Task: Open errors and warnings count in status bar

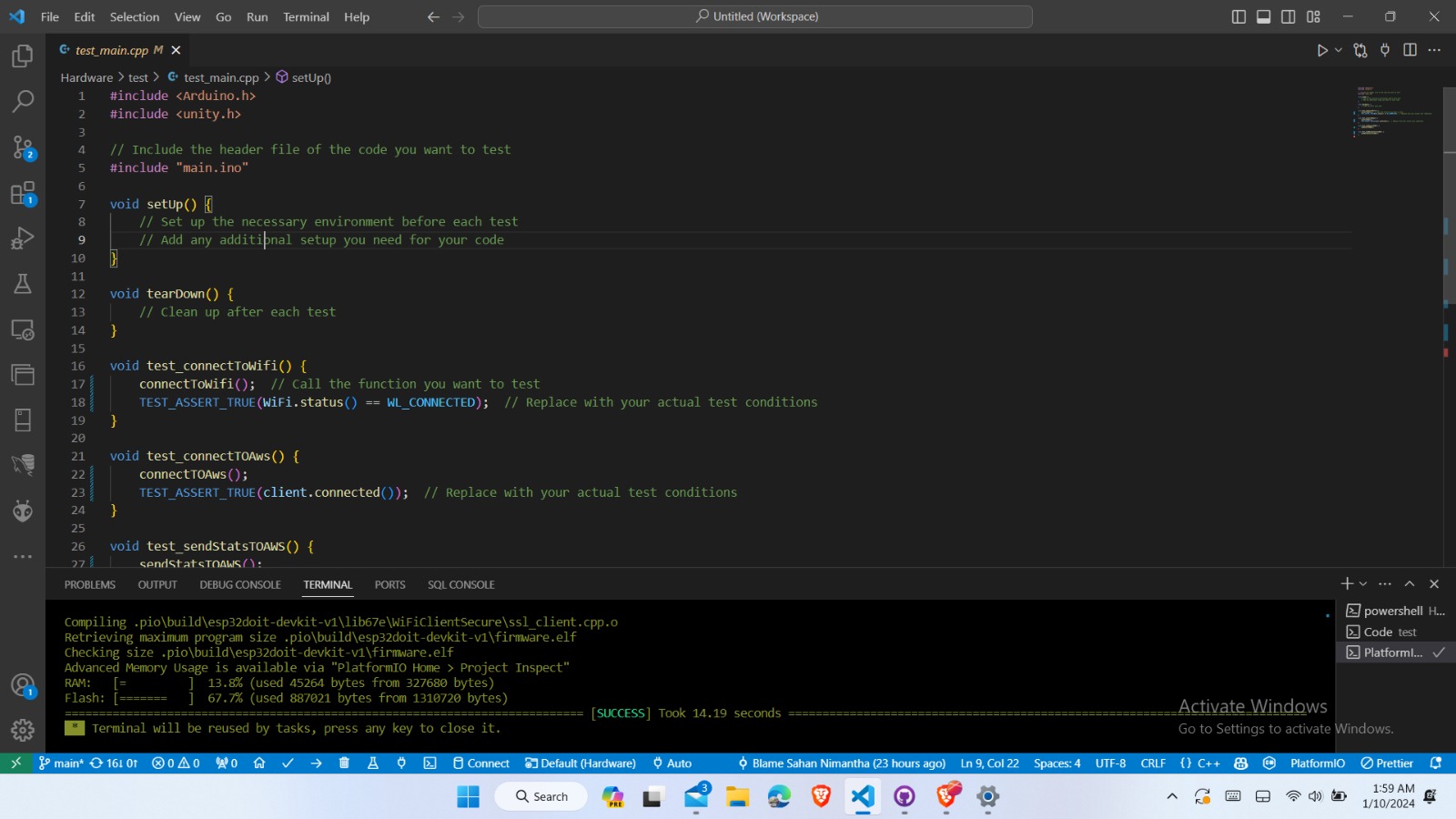Action: point(176,763)
